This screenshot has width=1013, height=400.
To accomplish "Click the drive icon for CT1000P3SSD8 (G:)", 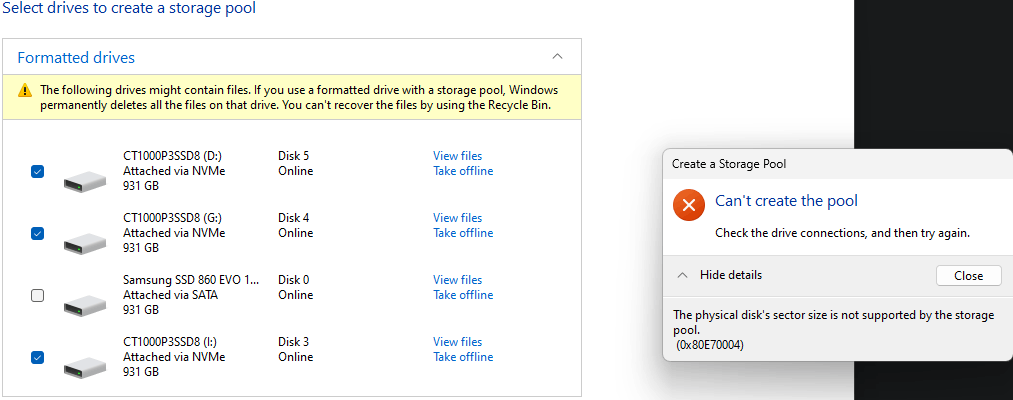I will [84, 242].
